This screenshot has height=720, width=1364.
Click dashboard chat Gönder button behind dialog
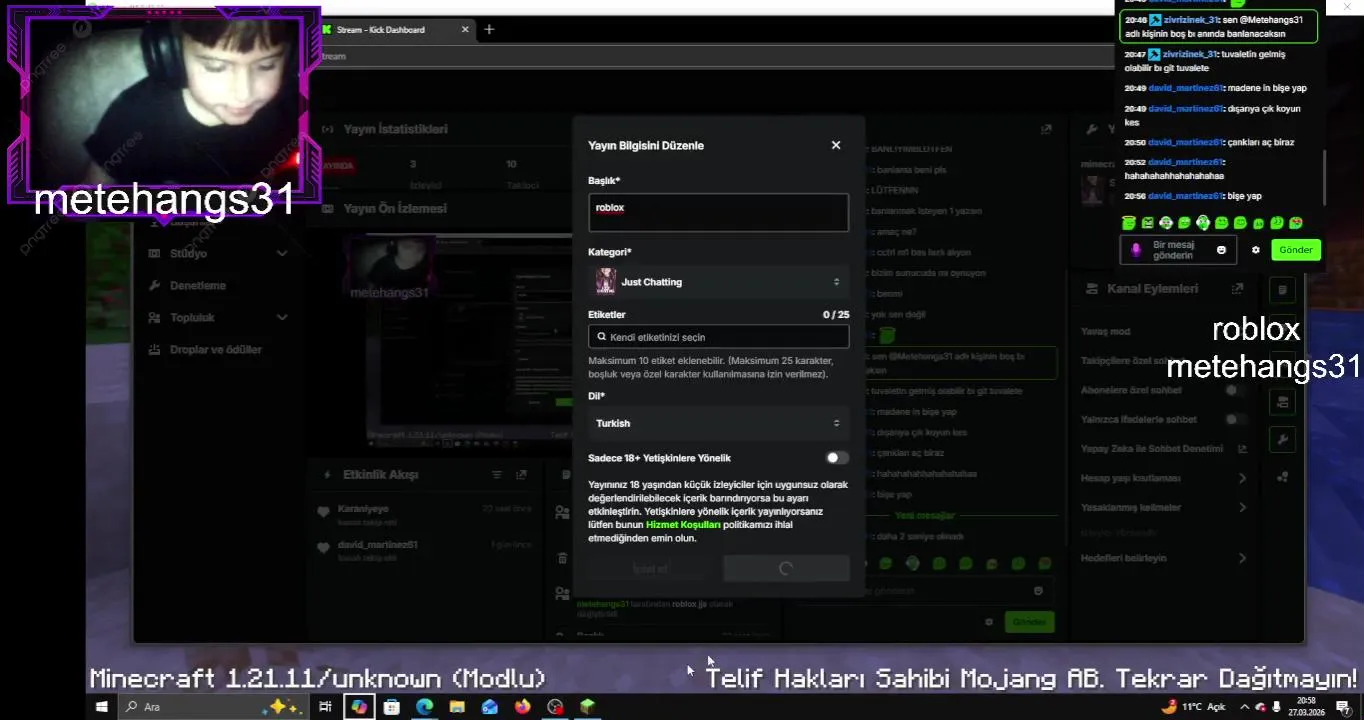coord(1029,622)
